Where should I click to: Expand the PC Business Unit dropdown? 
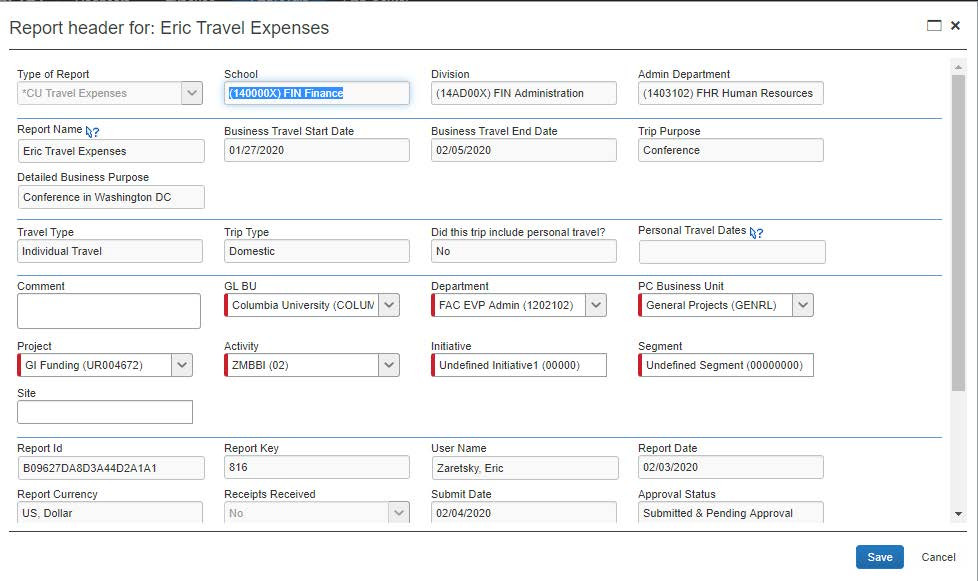(x=803, y=305)
